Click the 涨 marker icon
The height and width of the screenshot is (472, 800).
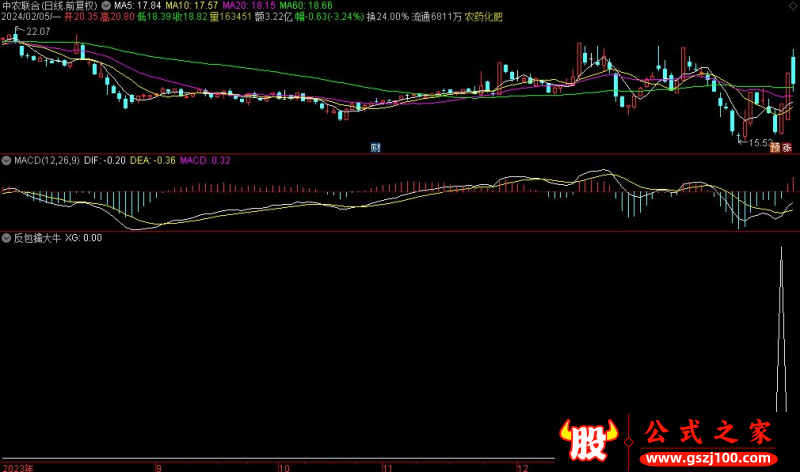tap(787, 147)
